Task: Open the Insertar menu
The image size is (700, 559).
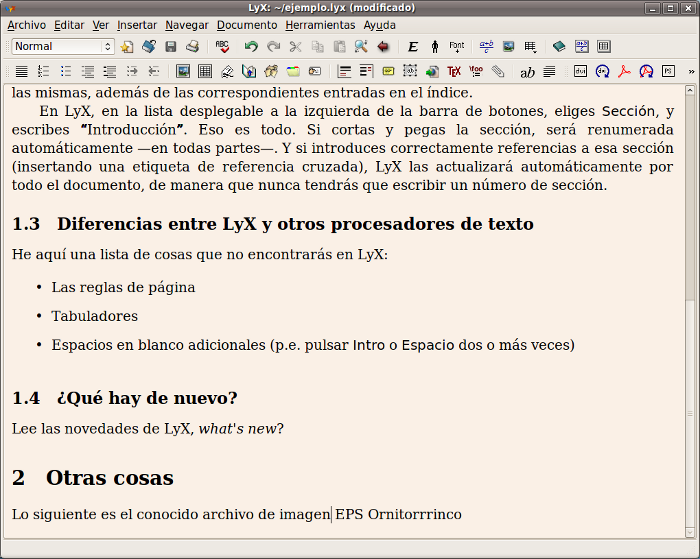Action: (137, 25)
